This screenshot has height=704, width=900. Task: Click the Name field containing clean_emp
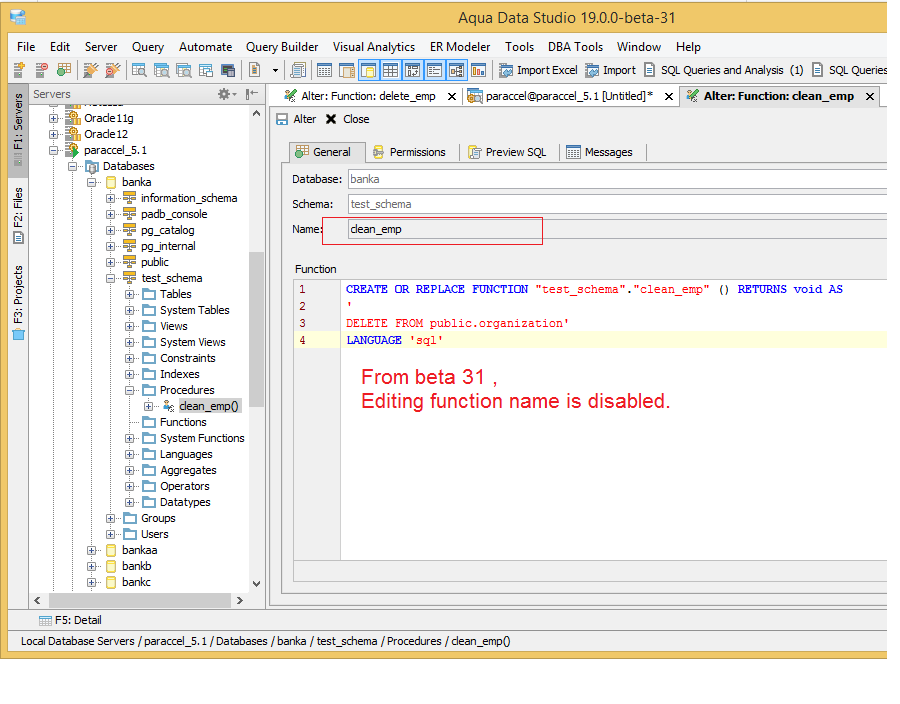(617, 230)
